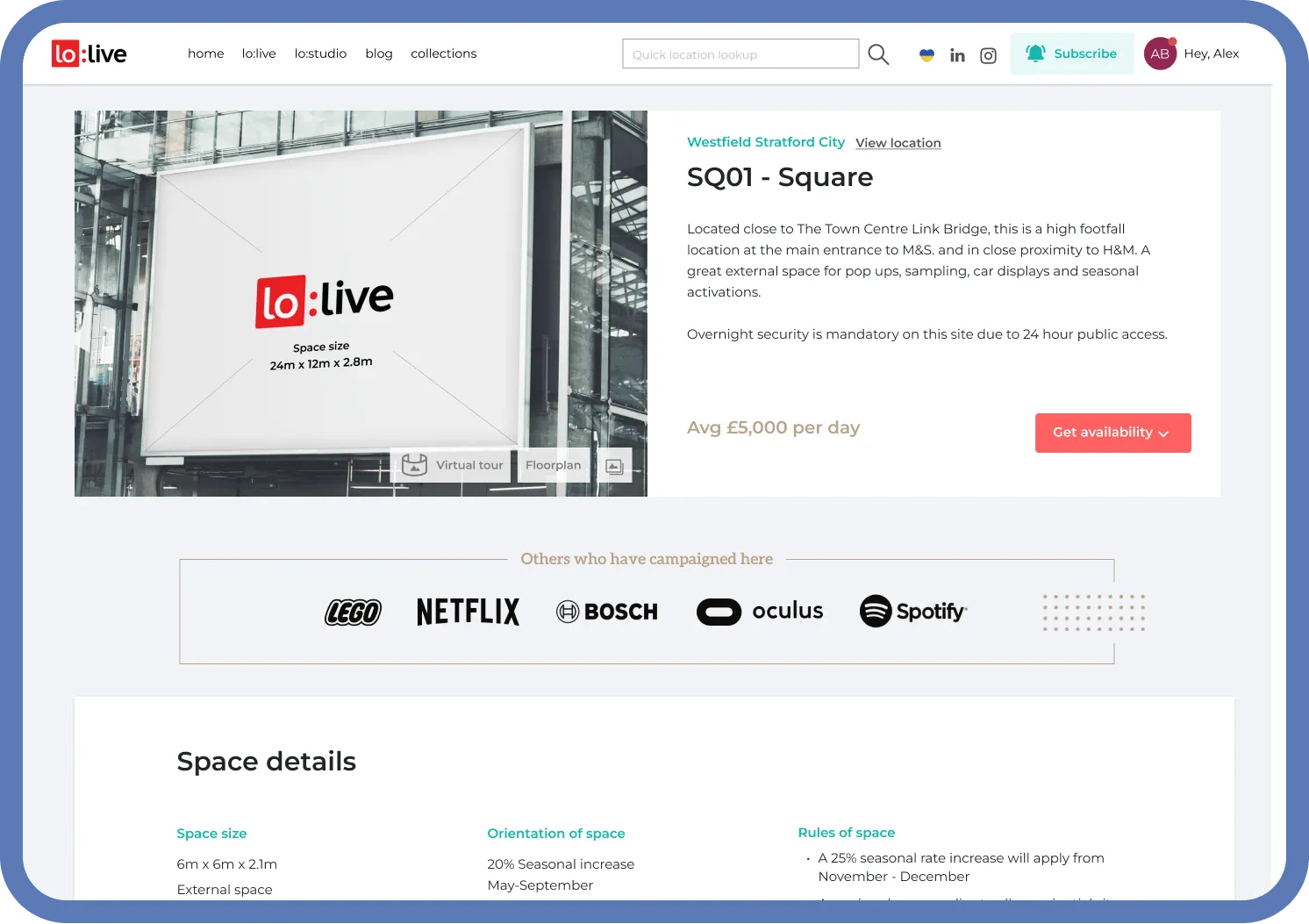Click the Spotify brand logo
This screenshot has height=924, width=1309.
click(913, 611)
